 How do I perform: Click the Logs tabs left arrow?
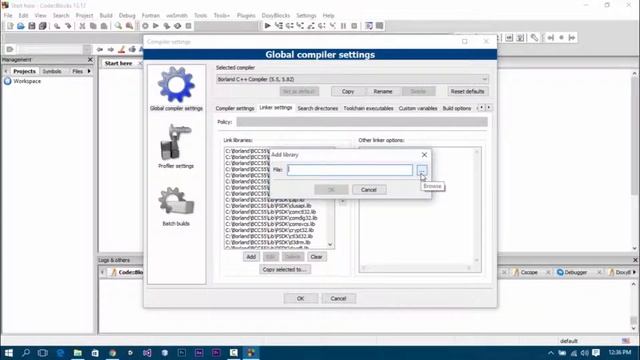coord(102,272)
